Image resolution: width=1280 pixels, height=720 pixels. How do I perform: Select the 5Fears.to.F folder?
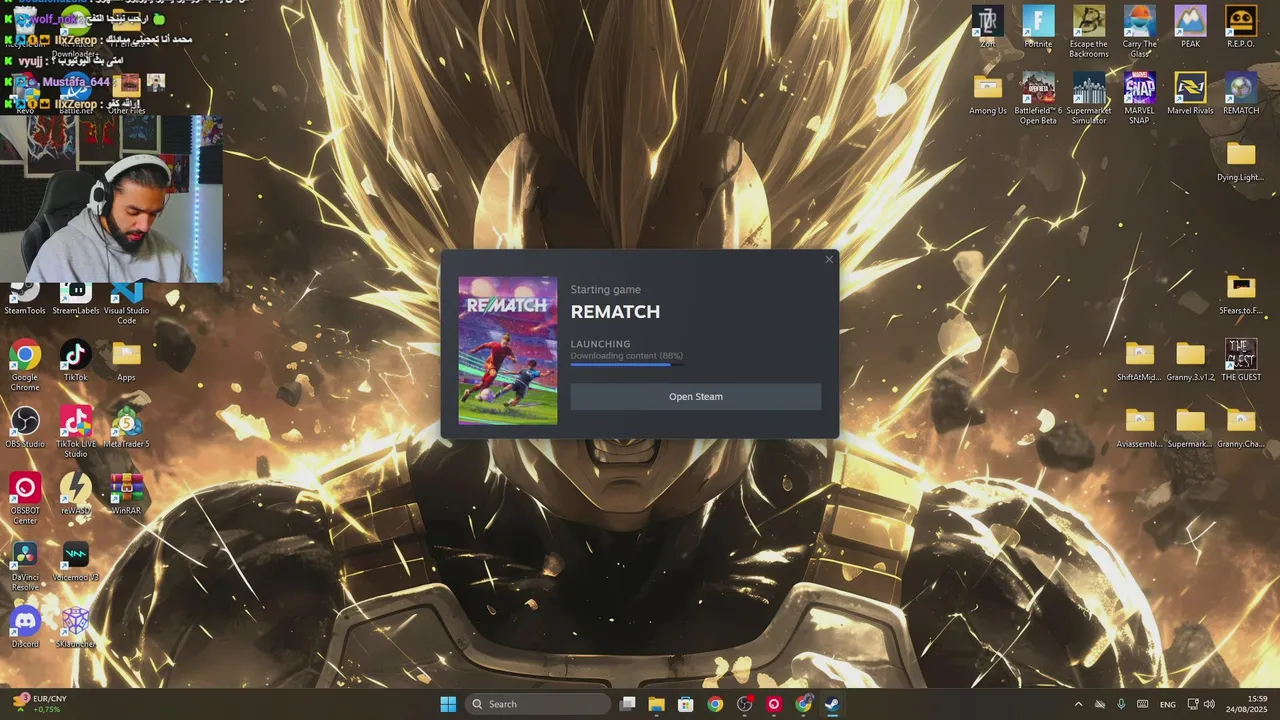click(1241, 294)
